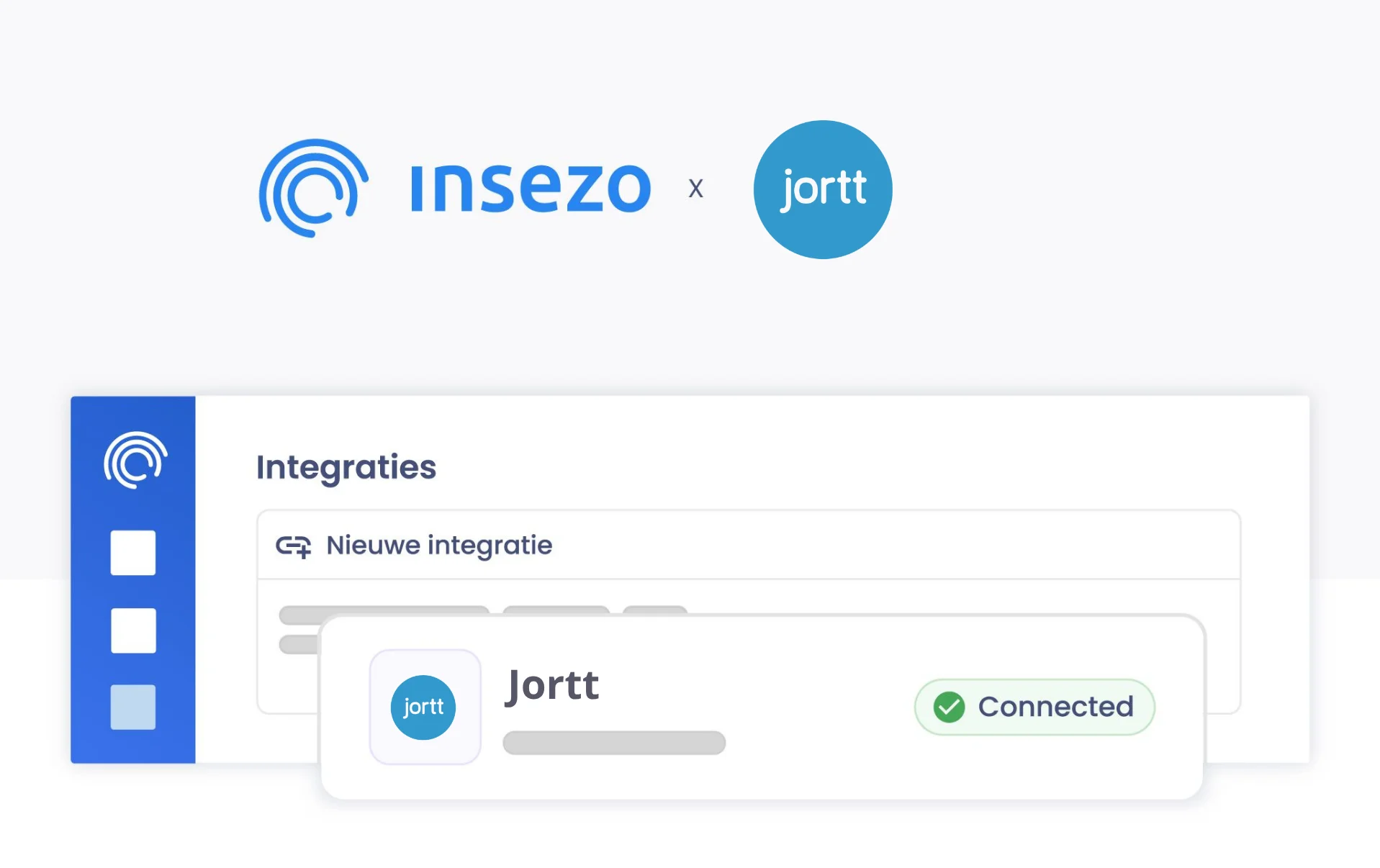Image resolution: width=1380 pixels, height=868 pixels.
Task: Click the gray placeholder on the second row
Action: coord(299,644)
